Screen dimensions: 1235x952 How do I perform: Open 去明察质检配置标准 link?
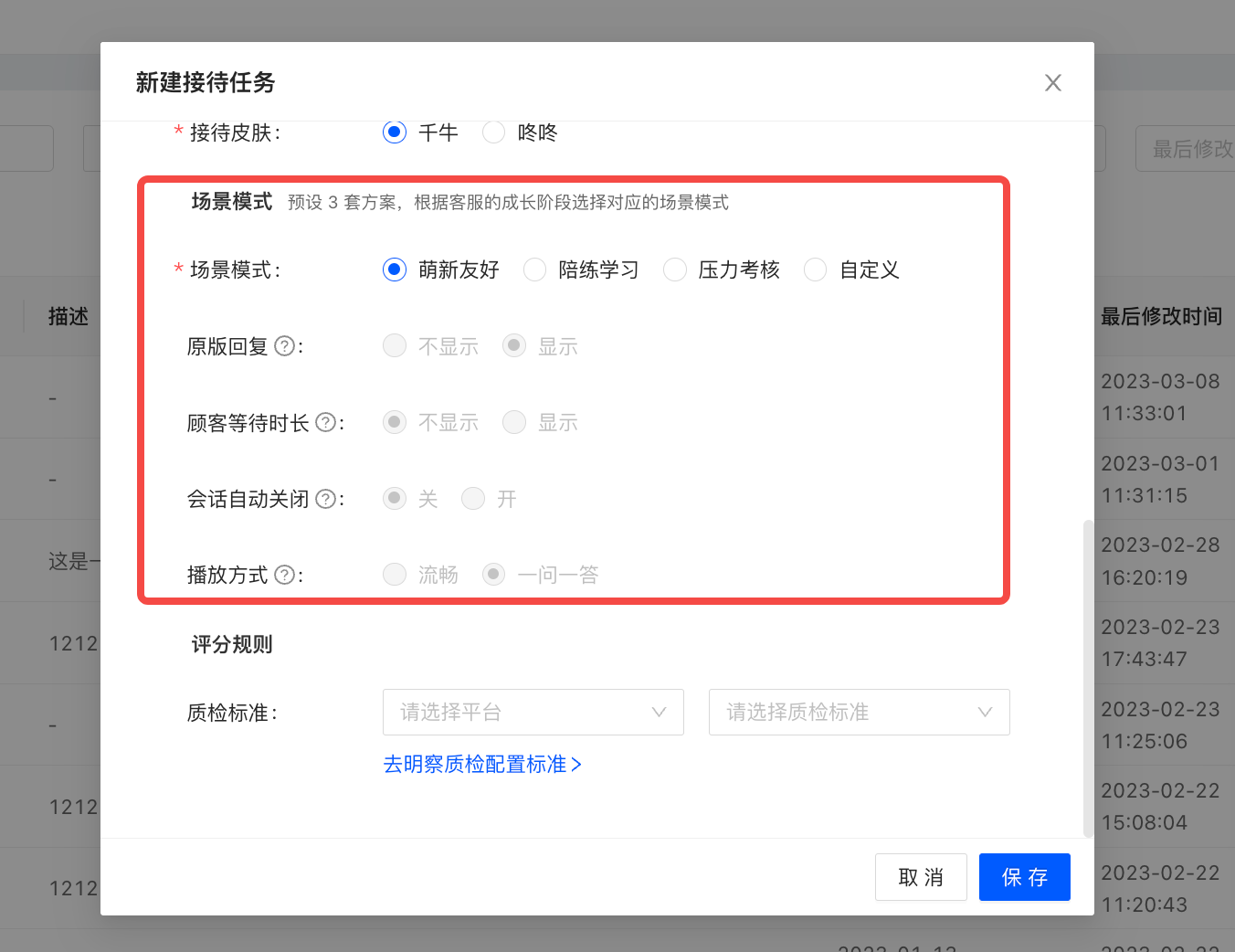click(482, 764)
